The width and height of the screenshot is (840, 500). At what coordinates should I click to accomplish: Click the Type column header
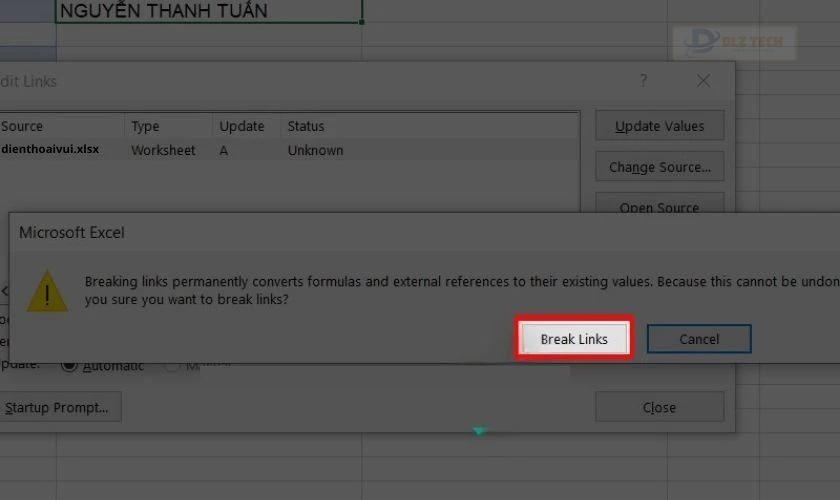tap(168, 126)
